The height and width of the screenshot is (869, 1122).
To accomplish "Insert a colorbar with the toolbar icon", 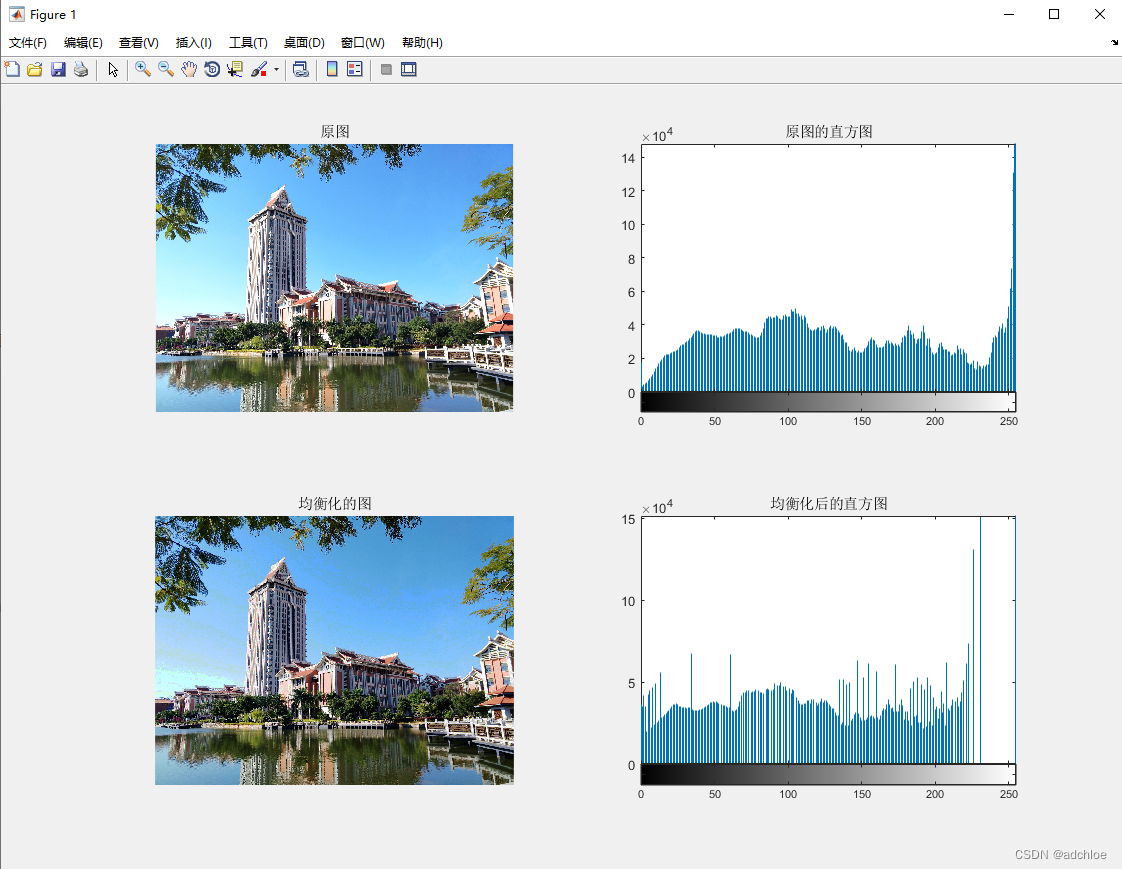I will tap(332, 69).
